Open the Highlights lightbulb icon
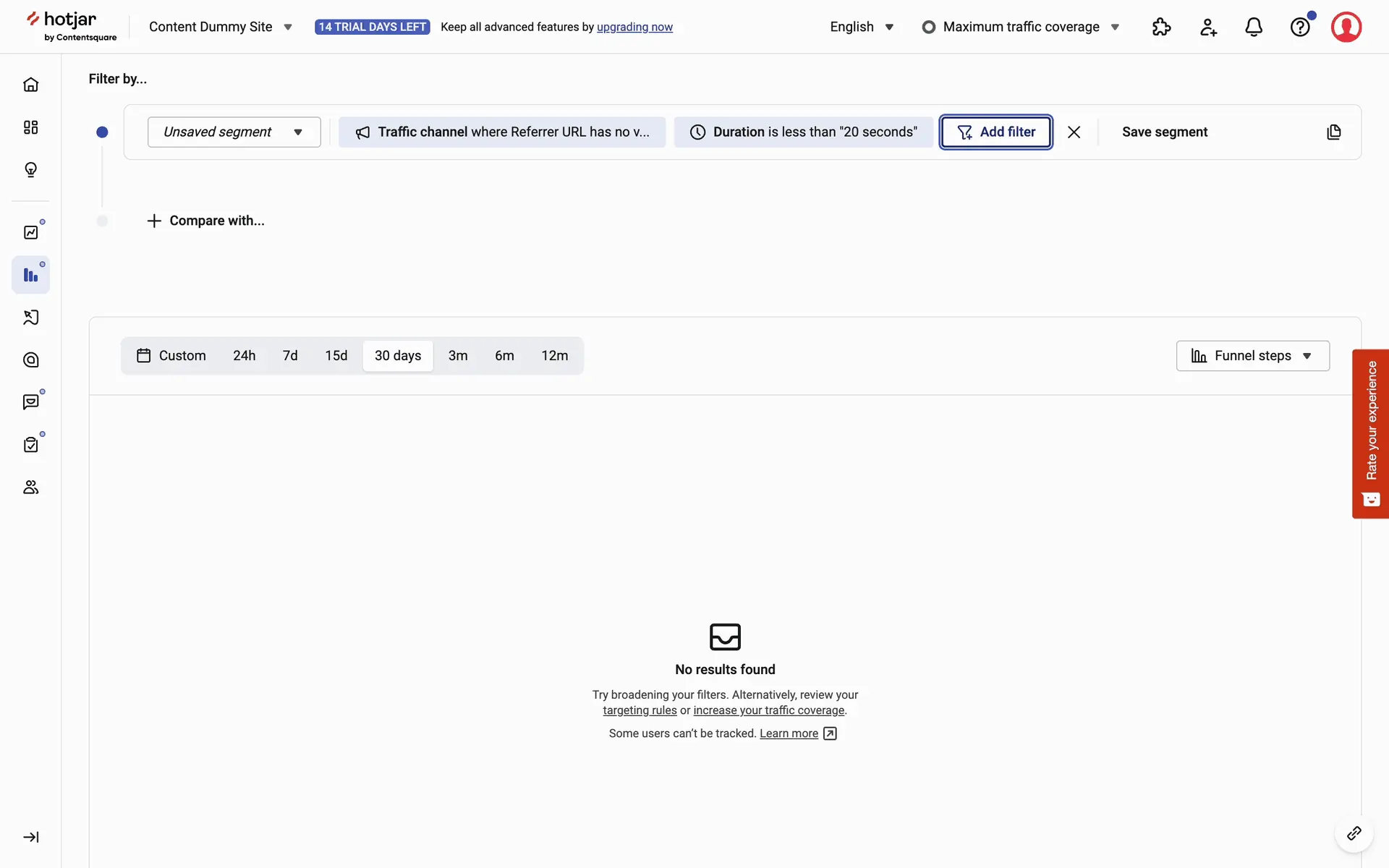 tap(30, 170)
